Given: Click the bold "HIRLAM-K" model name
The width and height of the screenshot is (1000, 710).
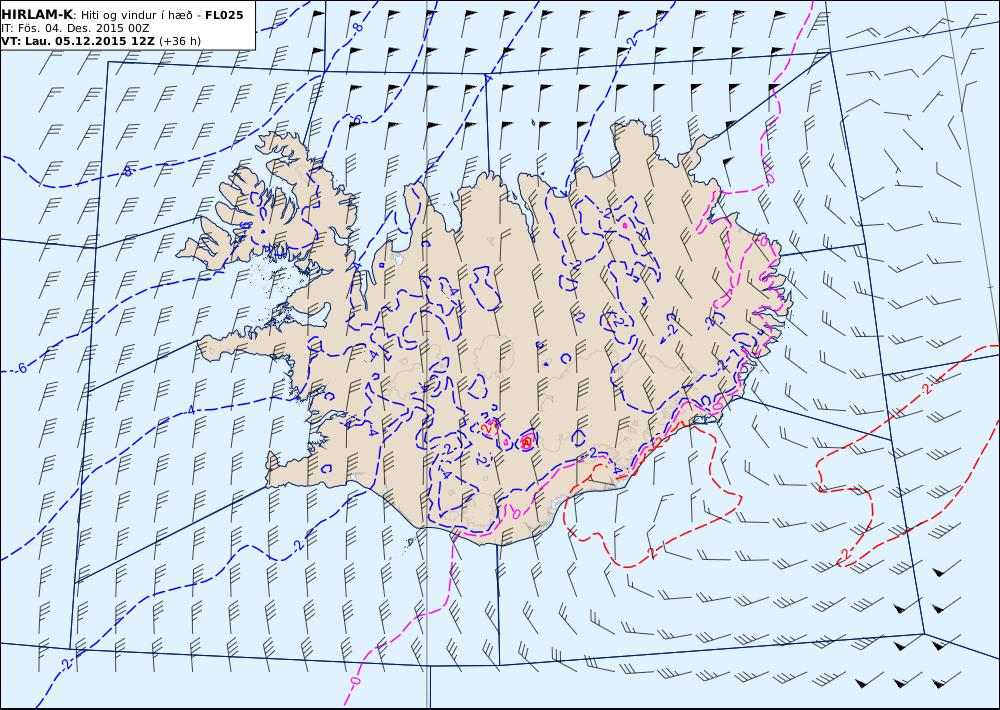Looking at the screenshot, I should point(37,15).
